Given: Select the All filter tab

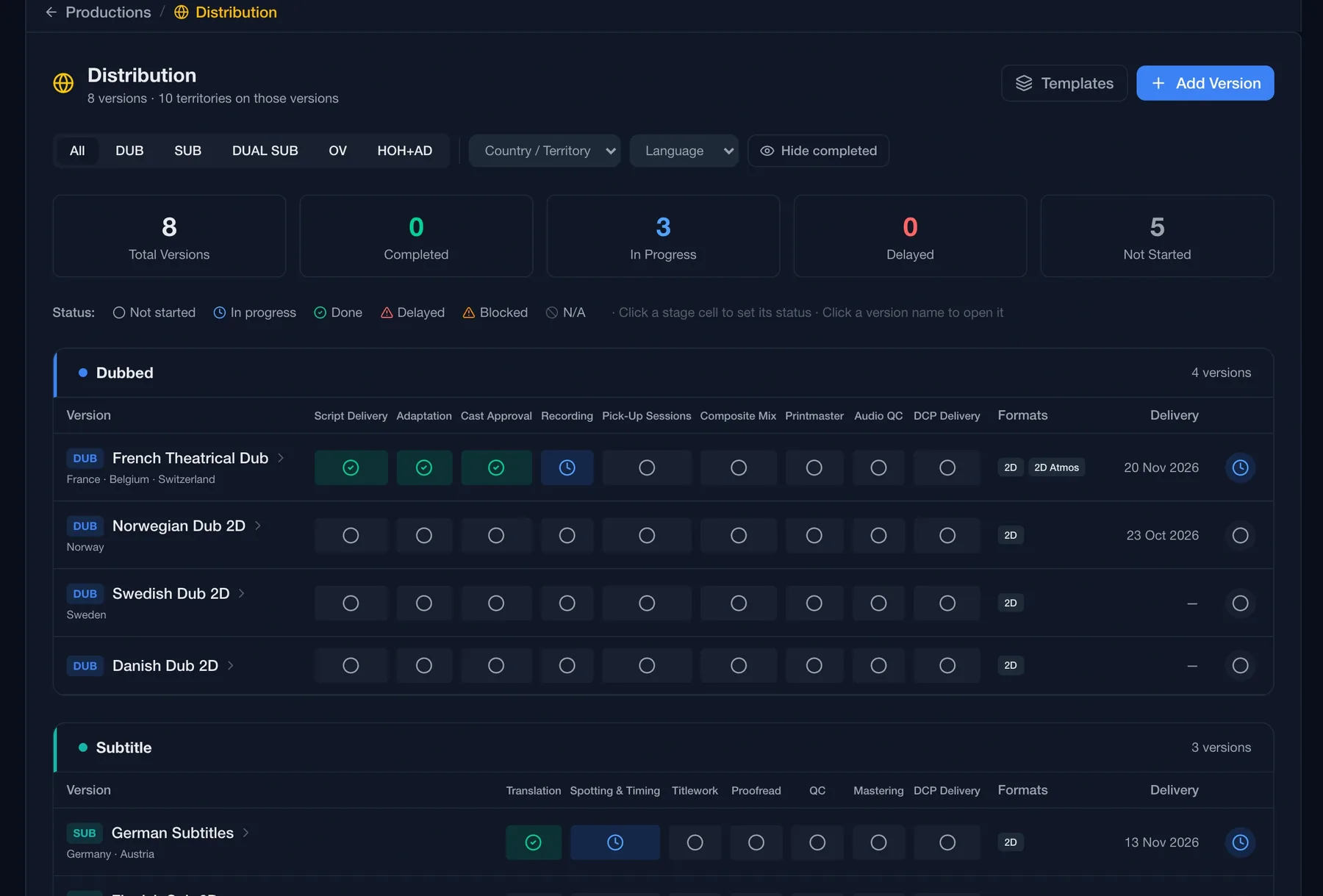Looking at the screenshot, I should [x=77, y=151].
